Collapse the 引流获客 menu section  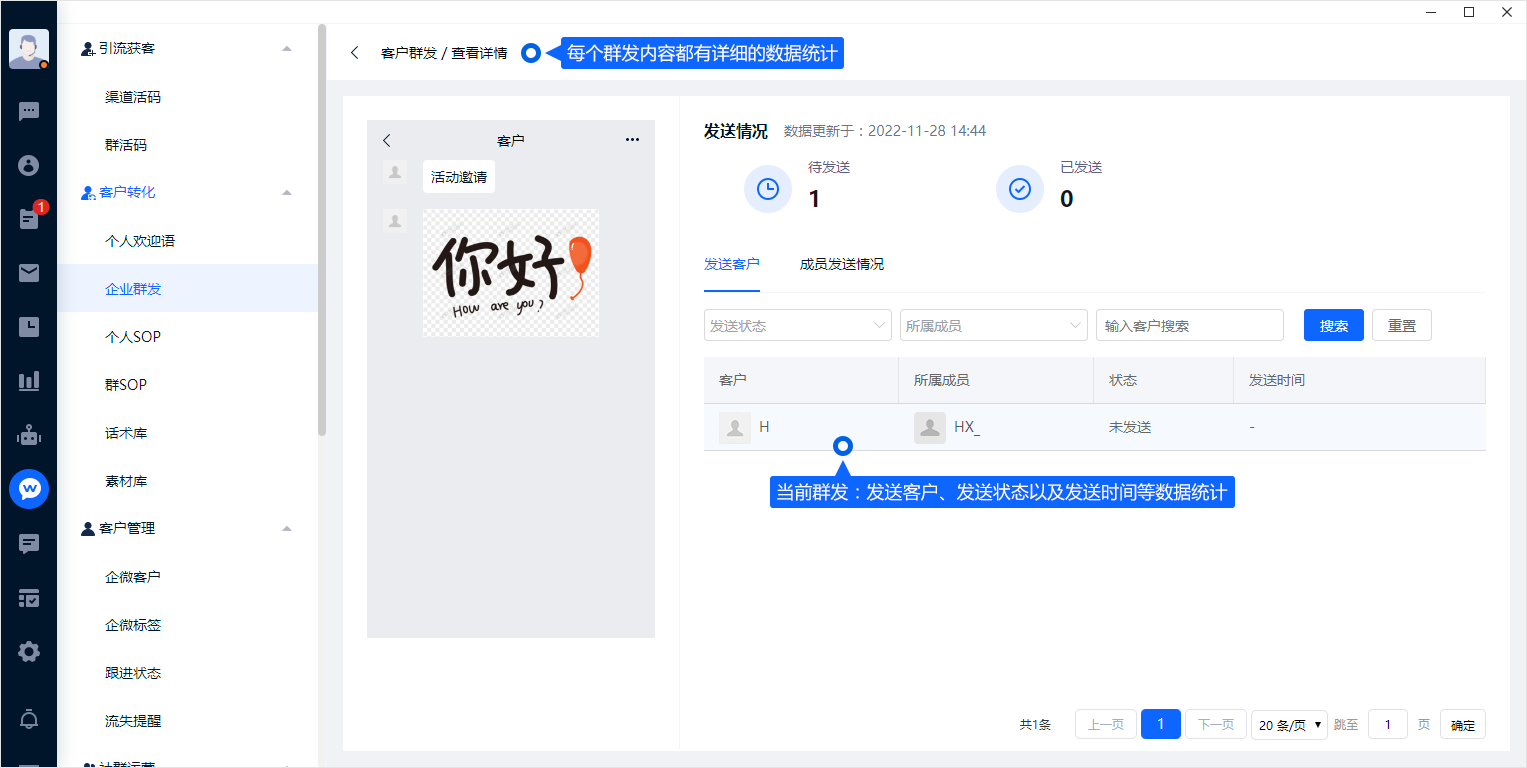point(287,48)
